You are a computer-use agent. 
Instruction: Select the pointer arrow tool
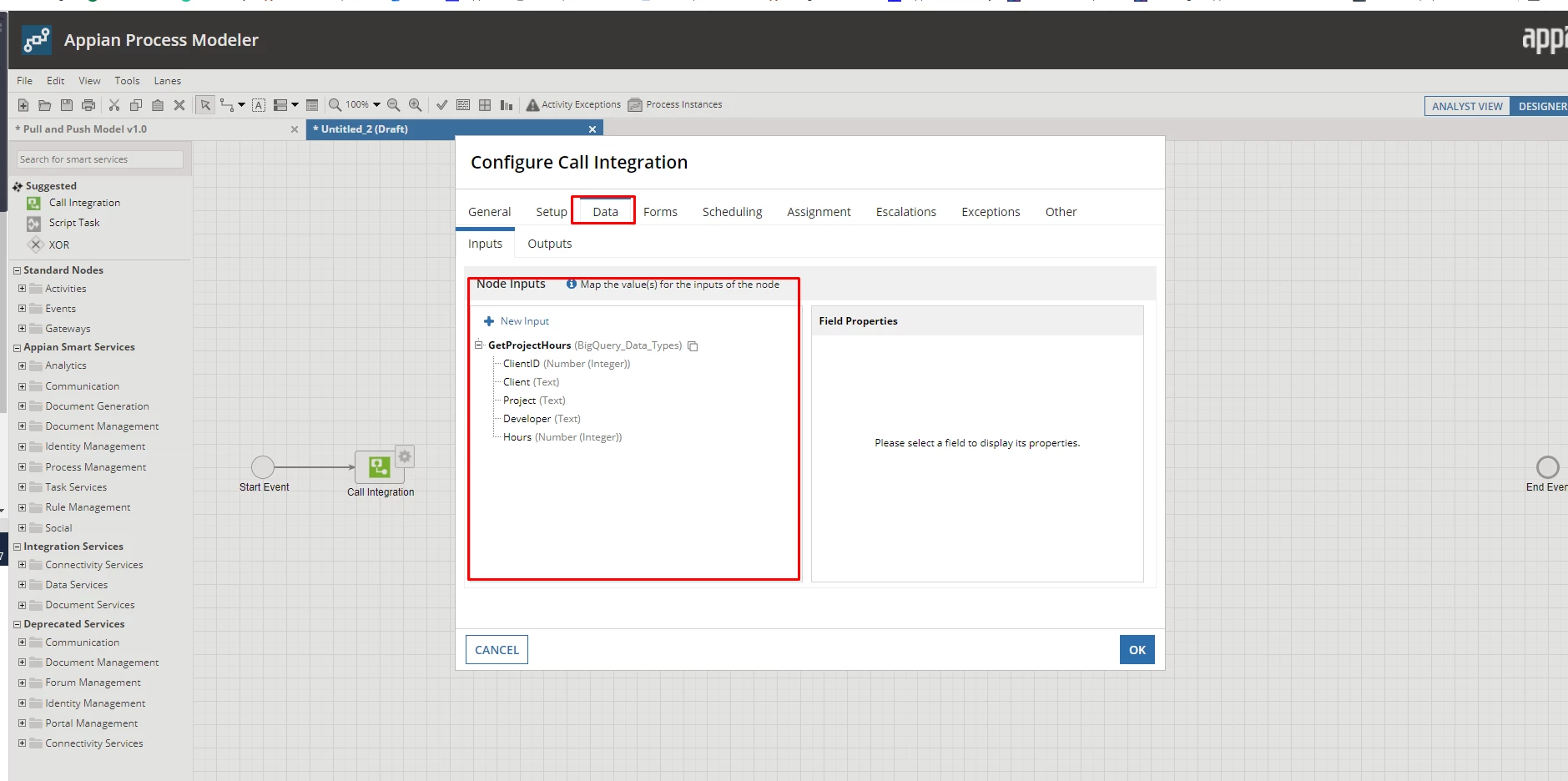point(205,105)
